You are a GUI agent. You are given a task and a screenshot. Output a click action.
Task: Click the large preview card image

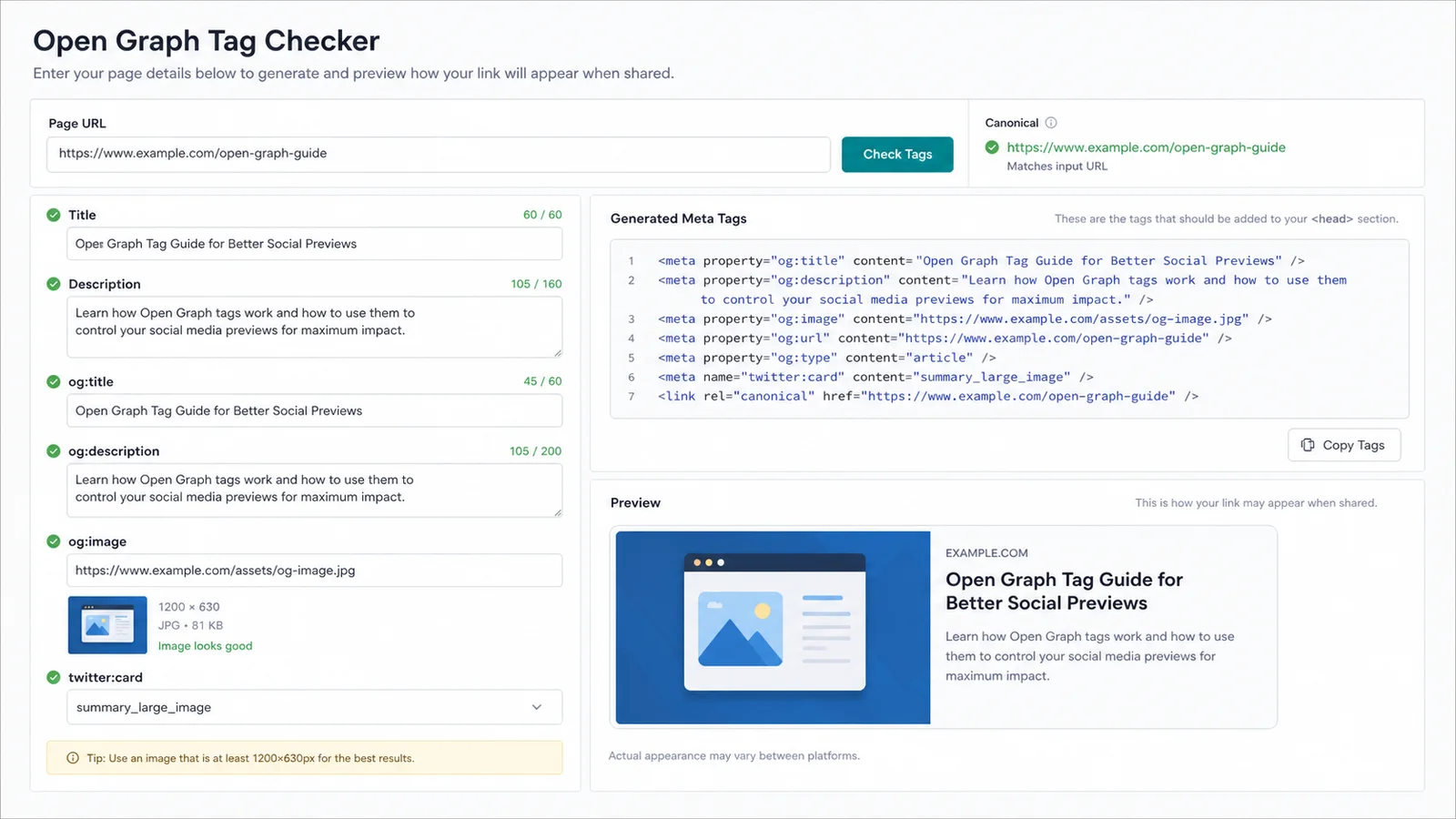(773, 628)
